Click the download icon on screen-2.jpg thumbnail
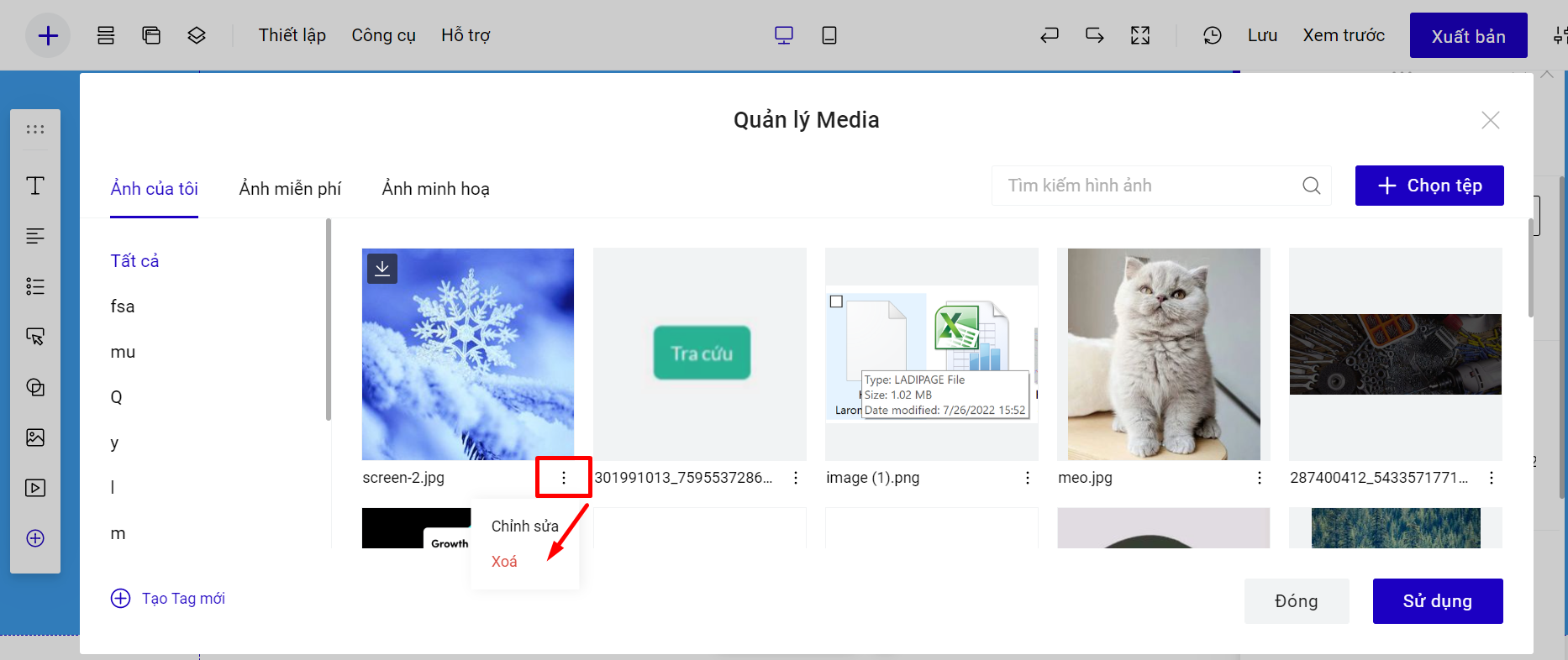The height and width of the screenshot is (660, 1568). tap(382, 269)
